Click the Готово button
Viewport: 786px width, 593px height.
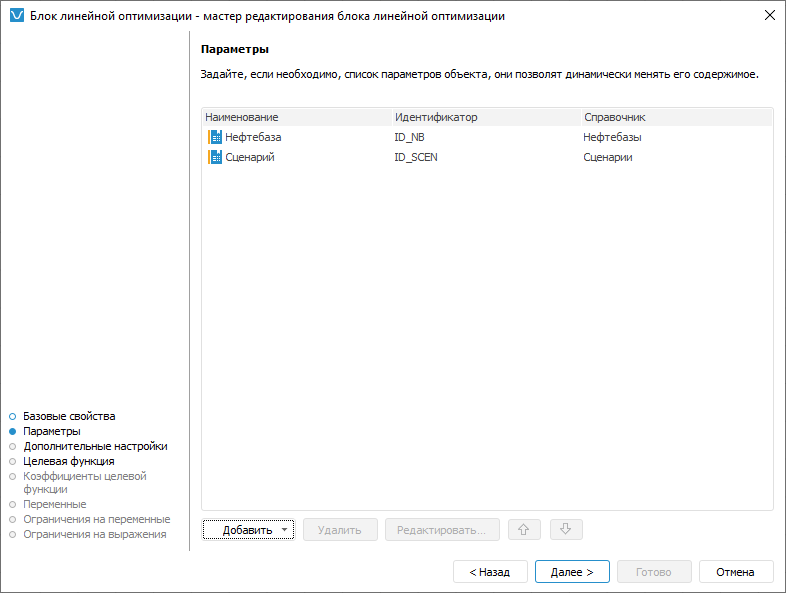coord(654,572)
